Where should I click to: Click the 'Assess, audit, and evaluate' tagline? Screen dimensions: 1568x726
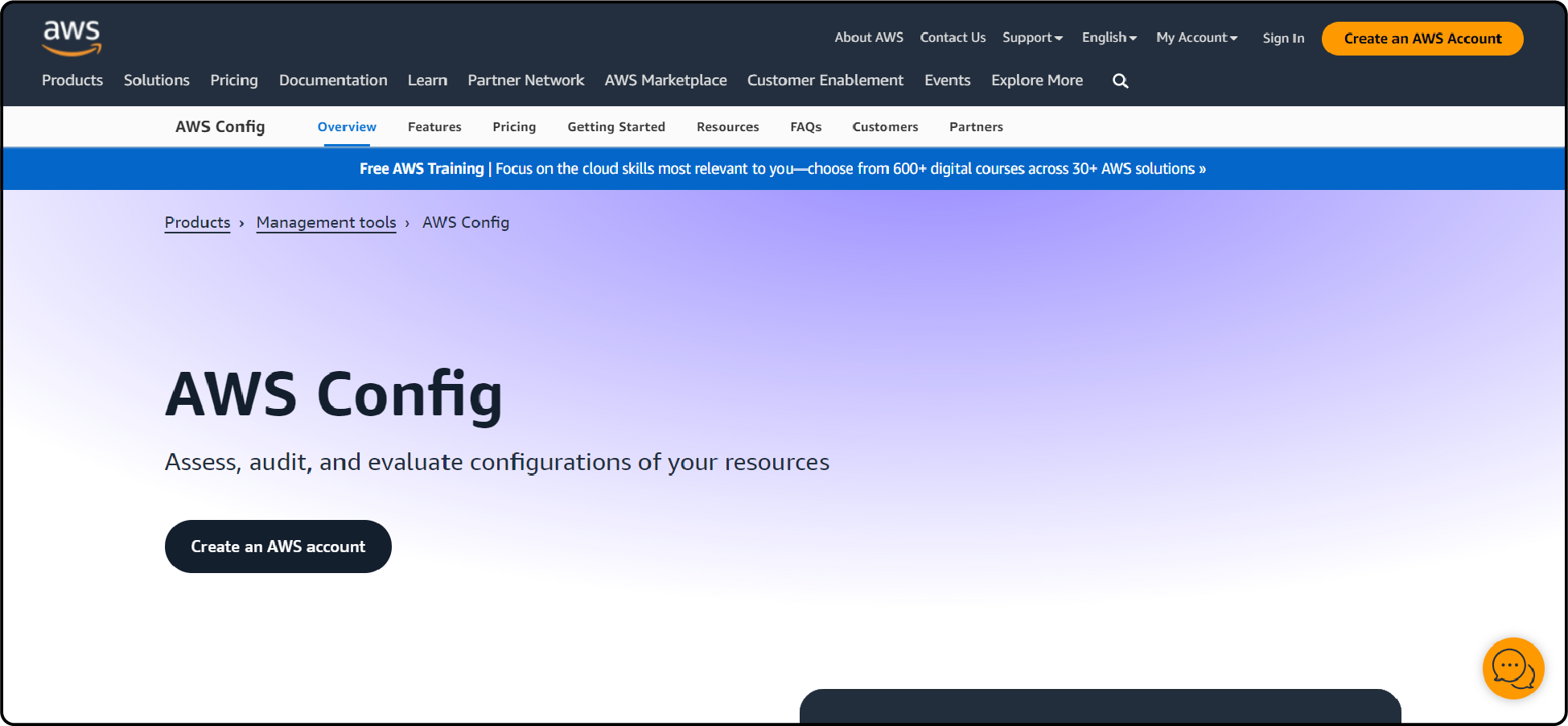click(497, 462)
